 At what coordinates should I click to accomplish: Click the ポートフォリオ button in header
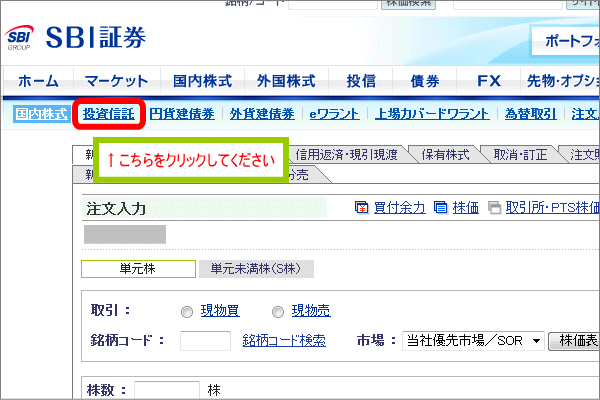566,41
